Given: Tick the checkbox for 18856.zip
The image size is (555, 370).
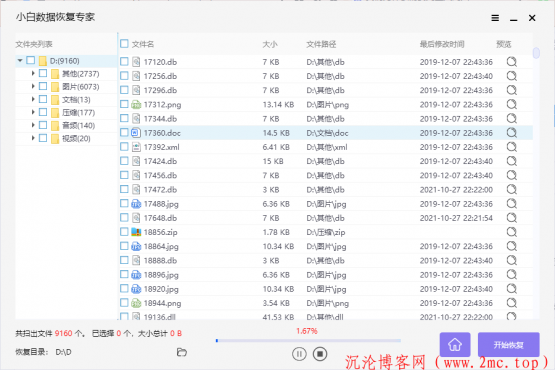Looking at the screenshot, I should point(124,232).
